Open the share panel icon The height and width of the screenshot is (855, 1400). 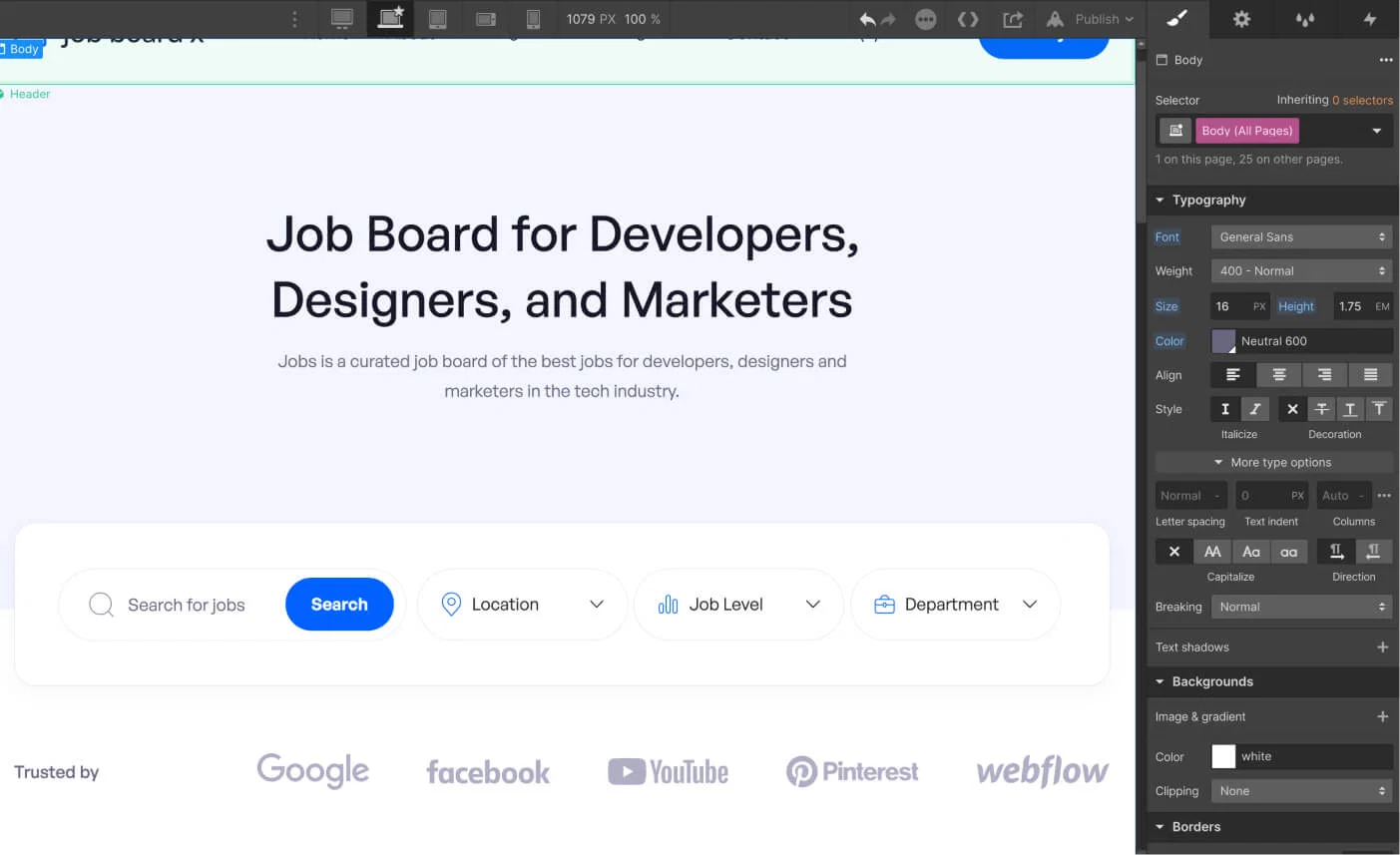[x=1012, y=19]
